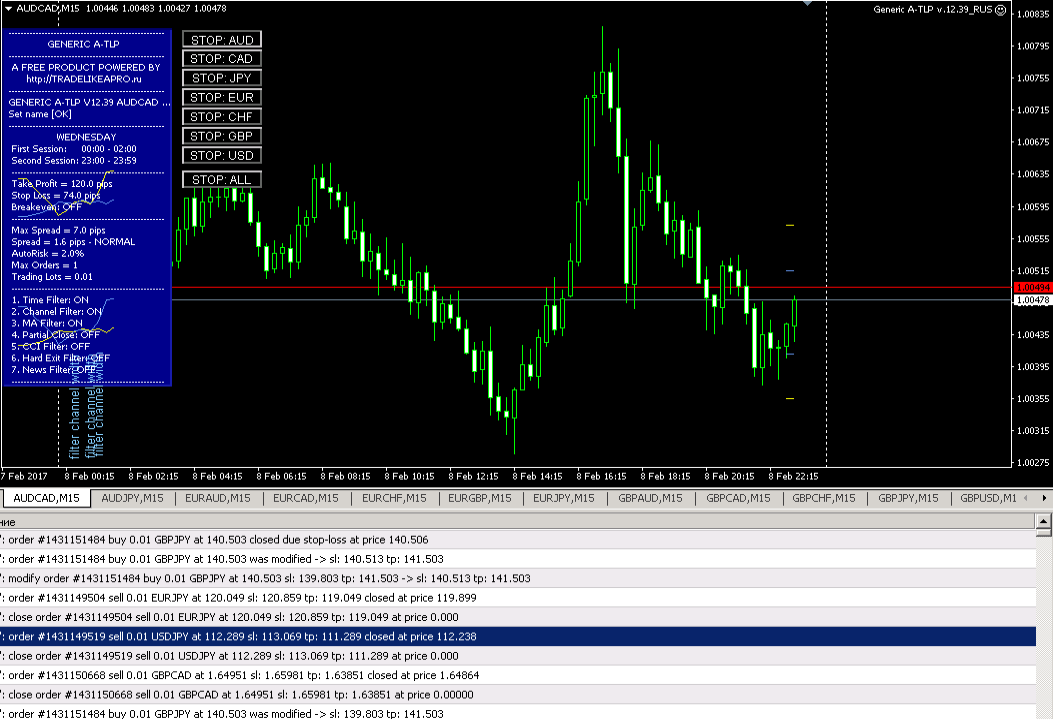The height and width of the screenshot is (719, 1053).
Task: Select log row GBPJPY closed due stop-loss
Action: coord(518,540)
